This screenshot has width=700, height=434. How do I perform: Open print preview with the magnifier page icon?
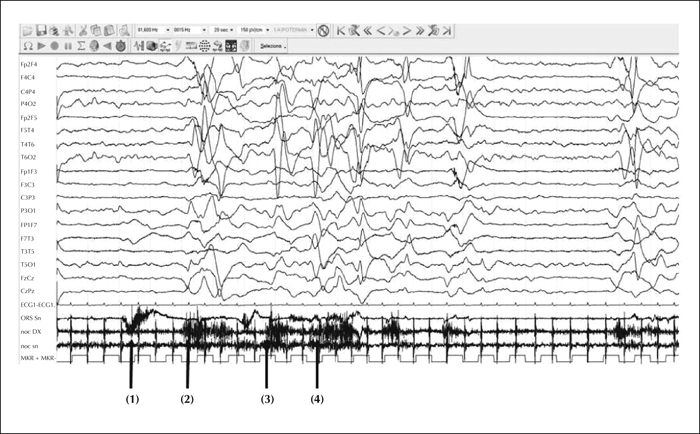pos(125,30)
